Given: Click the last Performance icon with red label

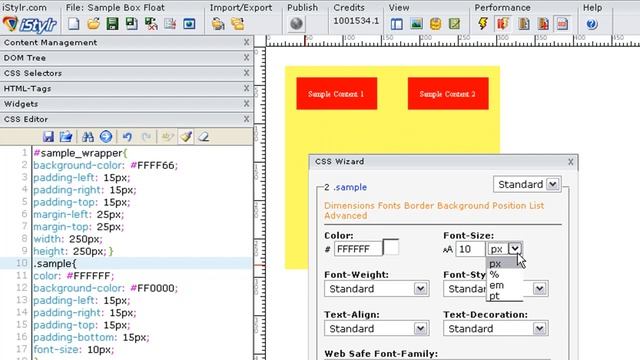Looking at the screenshot, I should (562, 24).
